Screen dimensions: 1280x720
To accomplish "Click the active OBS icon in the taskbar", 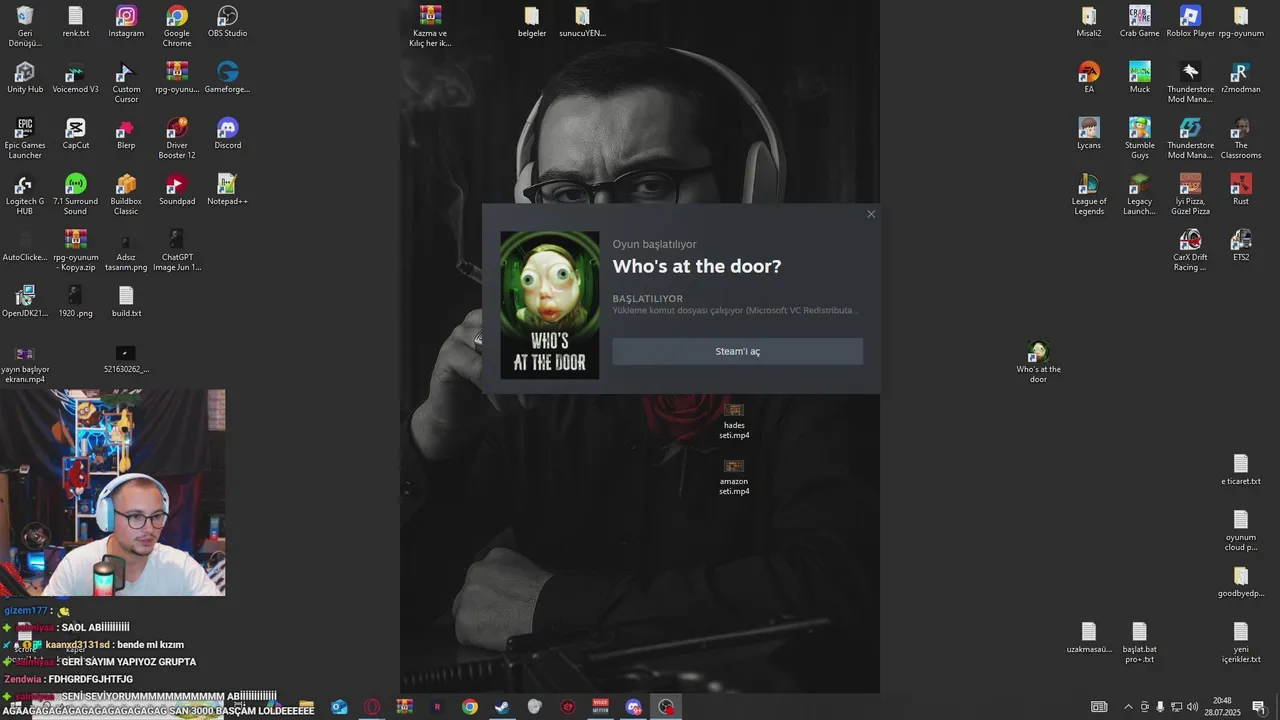I will (x=666, y=707).
